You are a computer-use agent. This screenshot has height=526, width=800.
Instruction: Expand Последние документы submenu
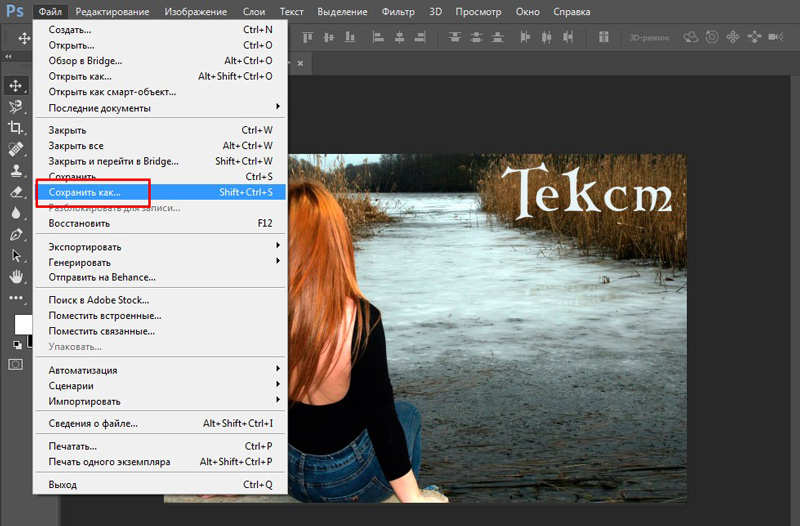click(160, 108)
